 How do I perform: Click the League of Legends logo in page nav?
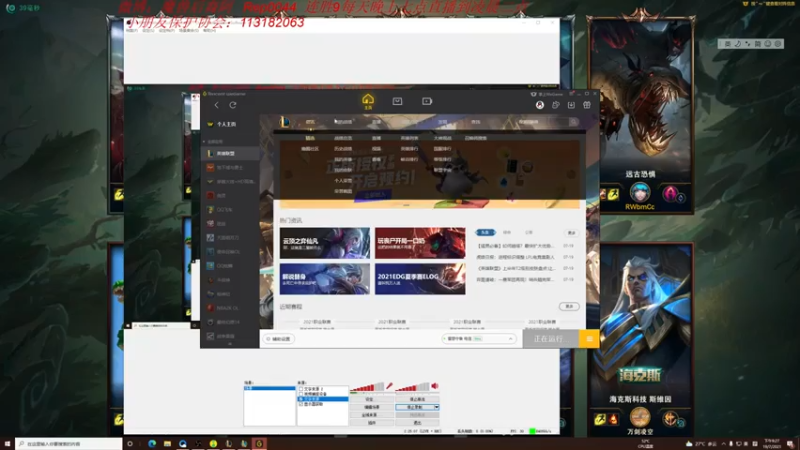click(x=285, y=121)
